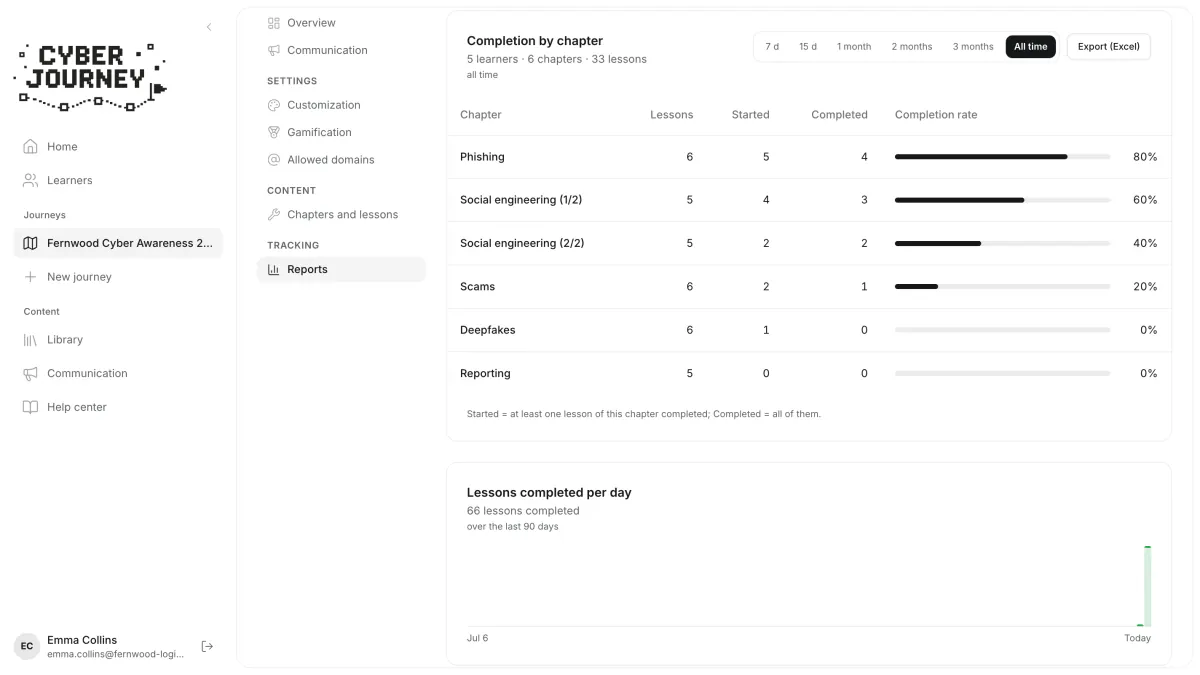Click the Allowed domains at-sign icon
The width and height of the screenshot is (1200, 675).
(x=274, y=160)
